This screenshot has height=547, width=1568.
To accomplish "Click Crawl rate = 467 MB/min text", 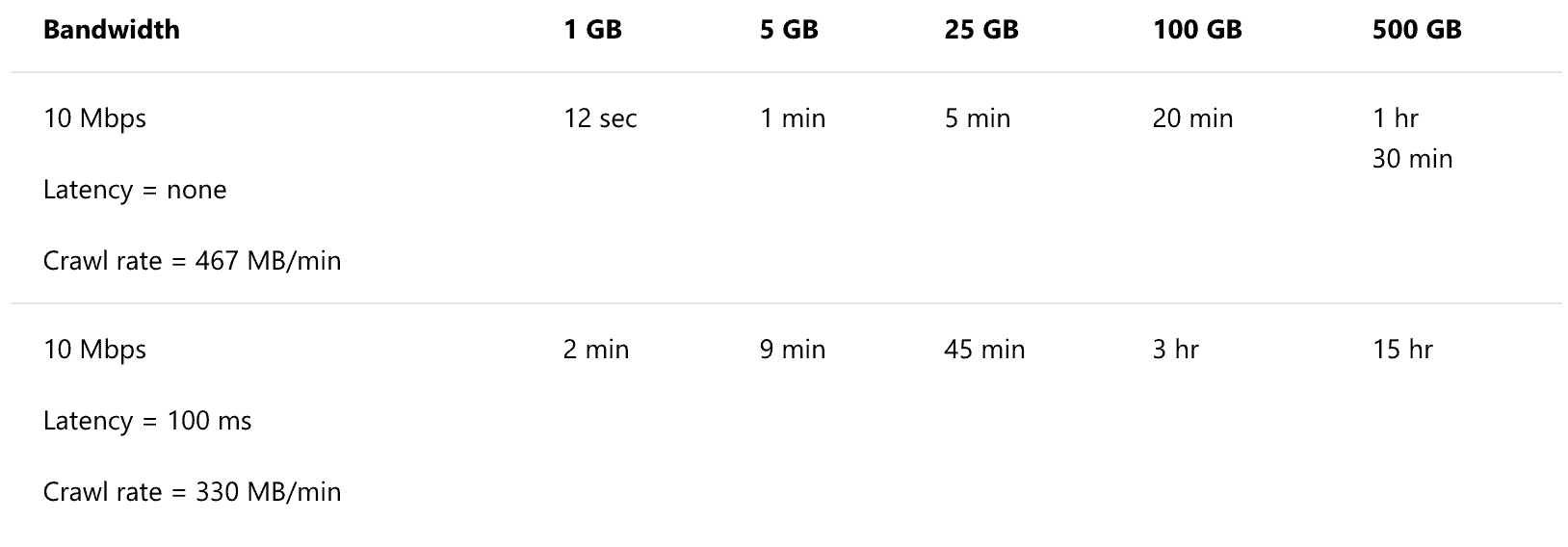I will pyautogui.click(x=192, y=261).
